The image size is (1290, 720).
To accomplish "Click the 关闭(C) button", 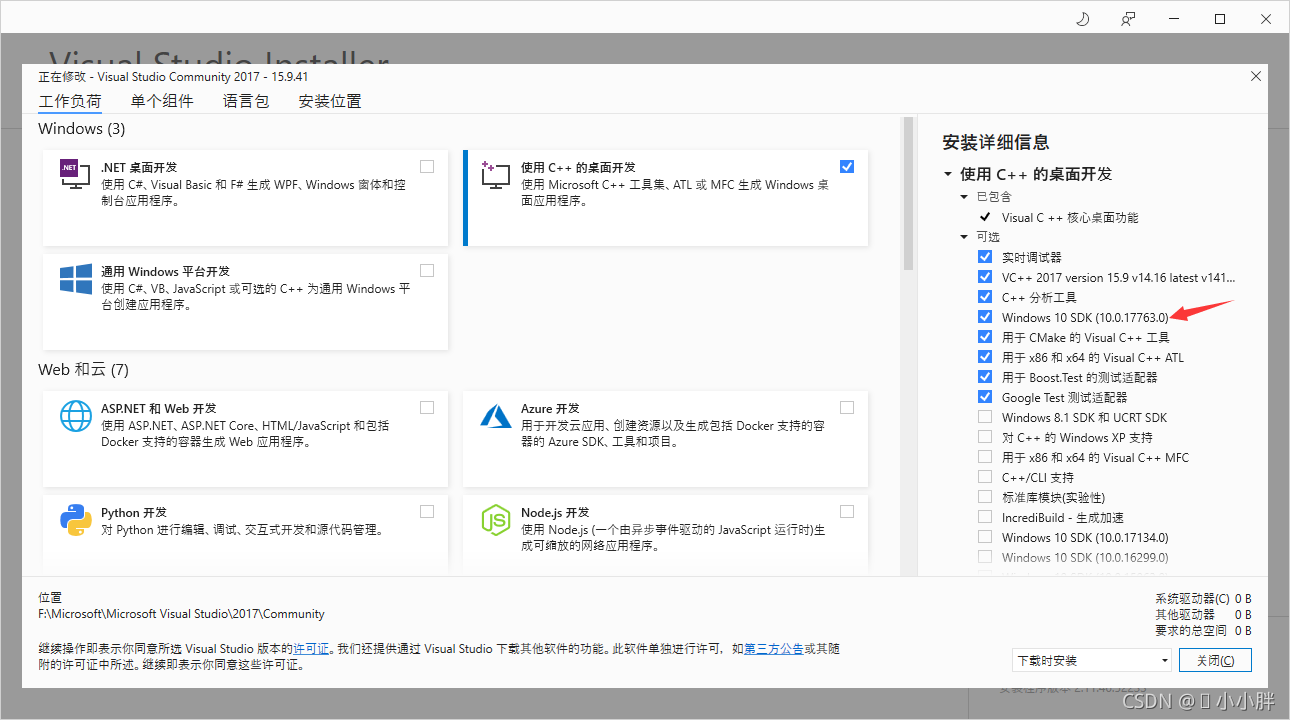I will 1215,660.
